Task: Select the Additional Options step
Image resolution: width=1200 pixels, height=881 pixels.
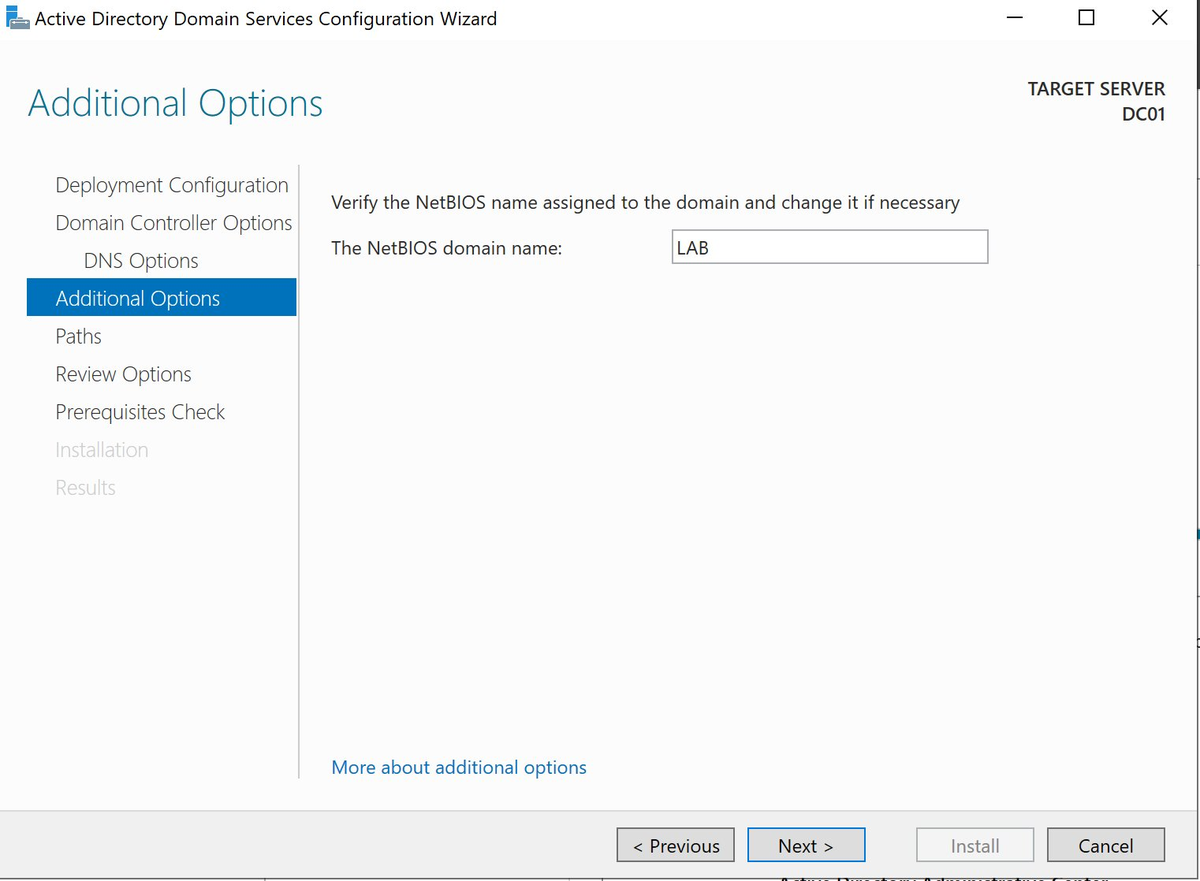Action: pos(137,298)
